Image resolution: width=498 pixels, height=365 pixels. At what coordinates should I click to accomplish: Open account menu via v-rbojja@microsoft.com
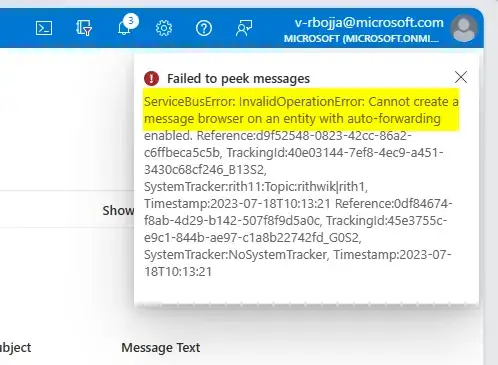point(369,23)
